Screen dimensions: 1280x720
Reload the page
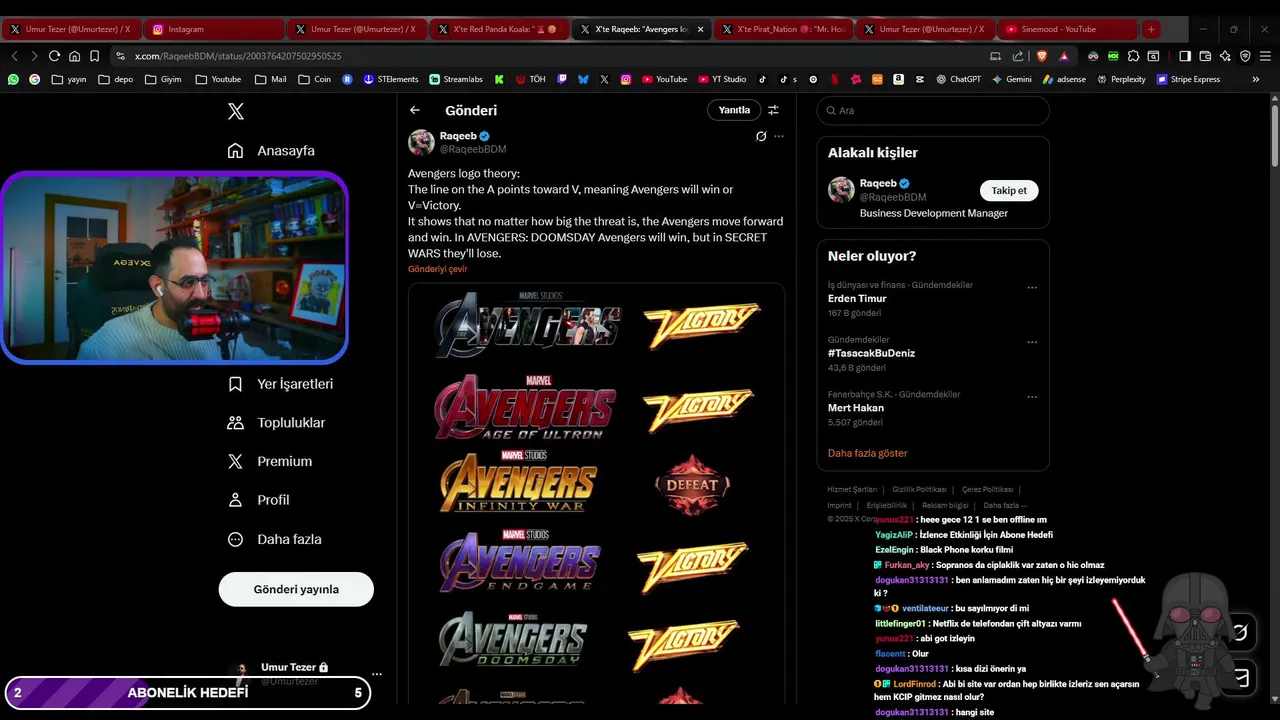(54, 56)
